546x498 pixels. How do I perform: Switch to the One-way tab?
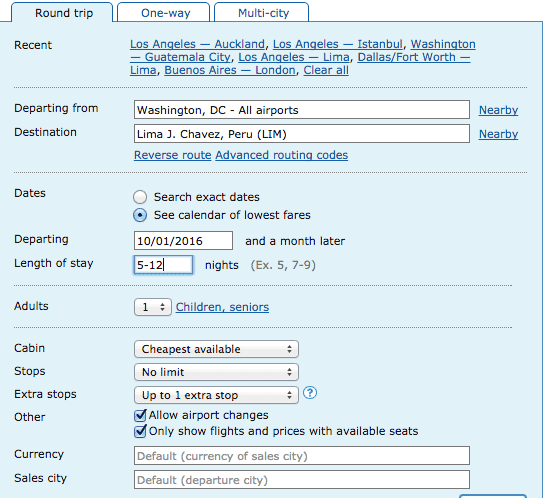(x=164, y=13)
